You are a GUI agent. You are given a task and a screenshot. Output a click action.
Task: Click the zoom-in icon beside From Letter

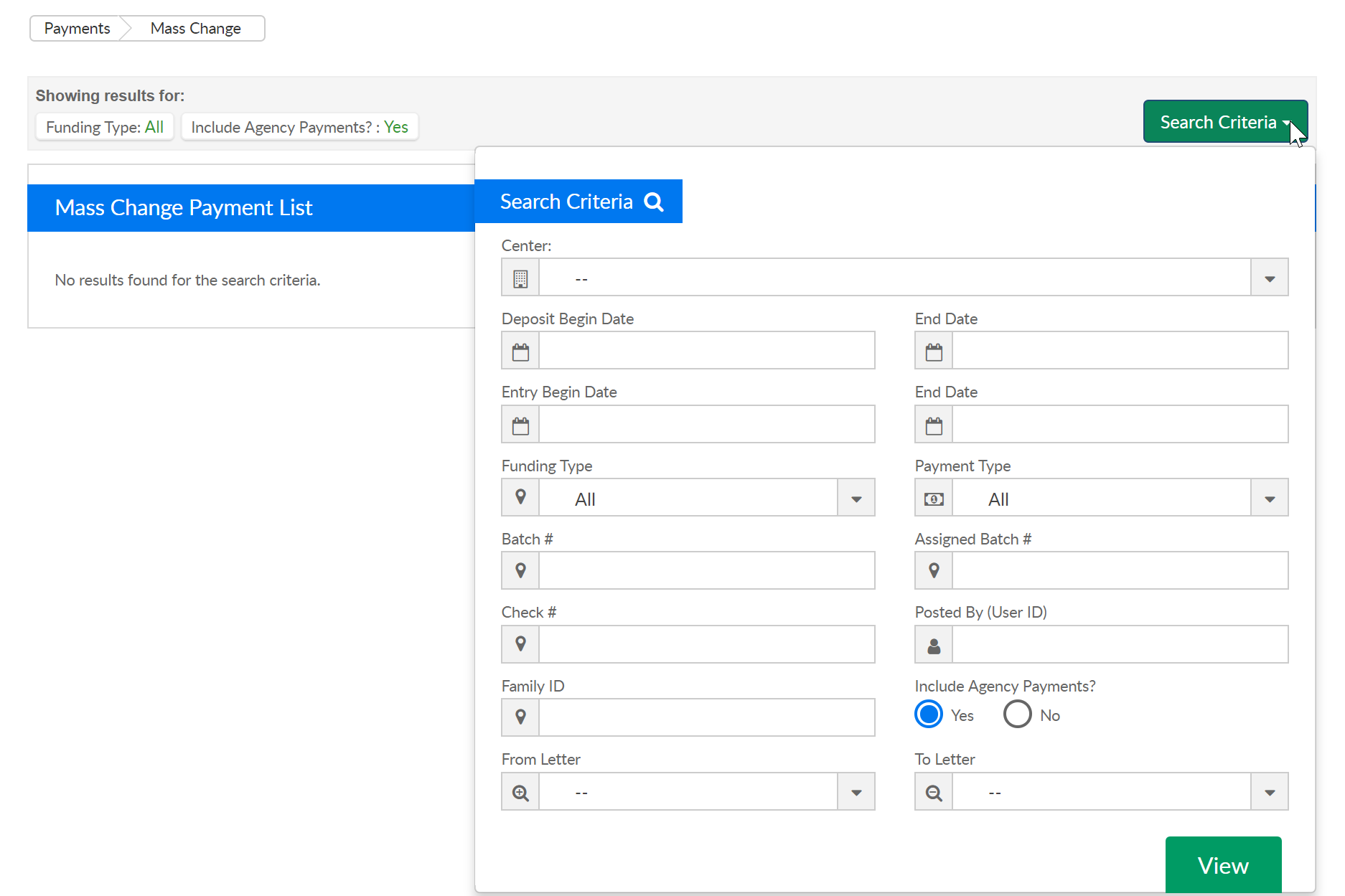[520, 793]
